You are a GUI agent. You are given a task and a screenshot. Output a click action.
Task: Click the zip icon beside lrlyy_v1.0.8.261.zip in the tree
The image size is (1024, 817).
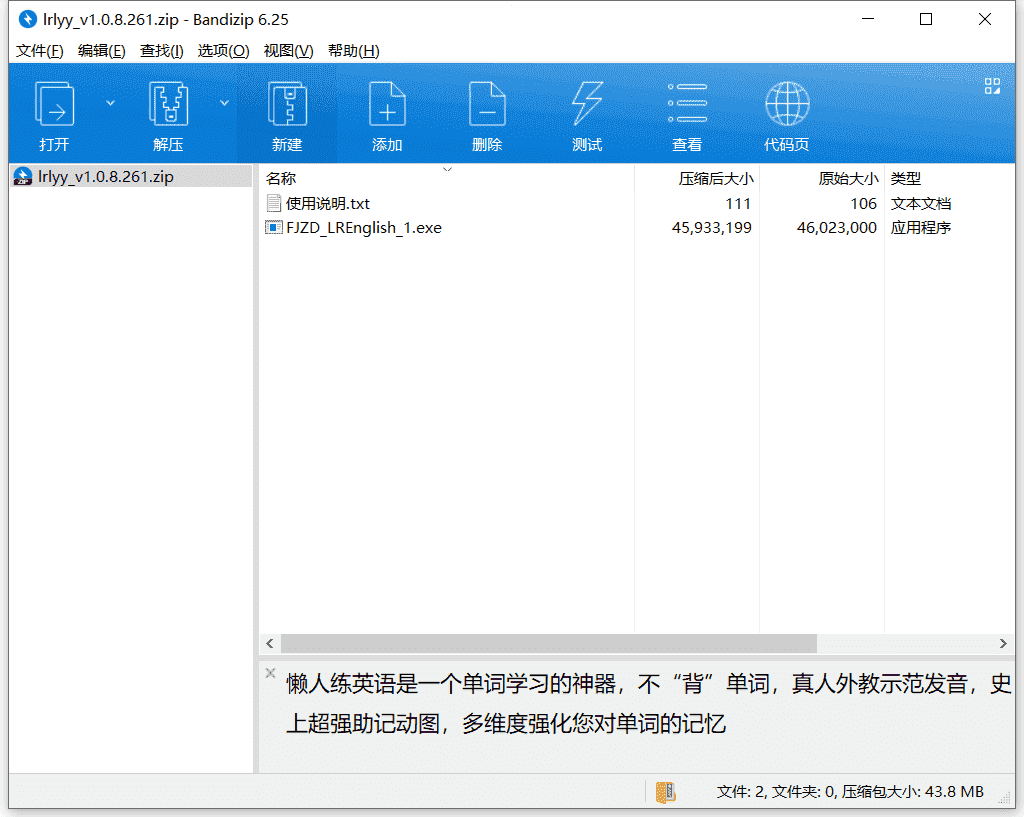[x=23, y=176]
